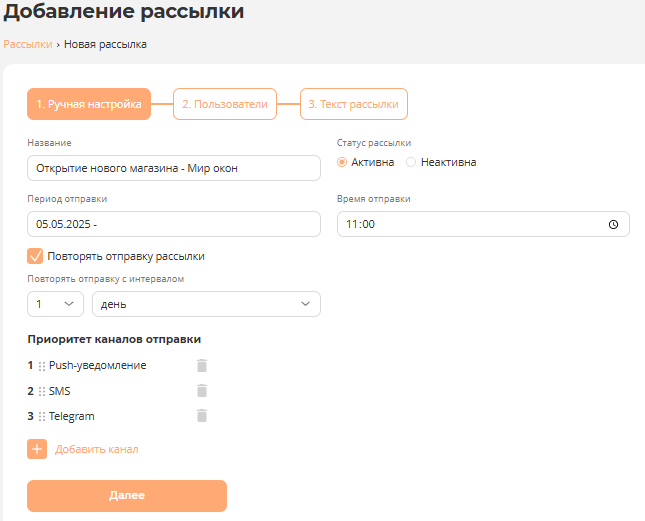Switch to step 2. Пользователи
The width and height of the screenshot is (645, 521).
(x=224, y=104)
